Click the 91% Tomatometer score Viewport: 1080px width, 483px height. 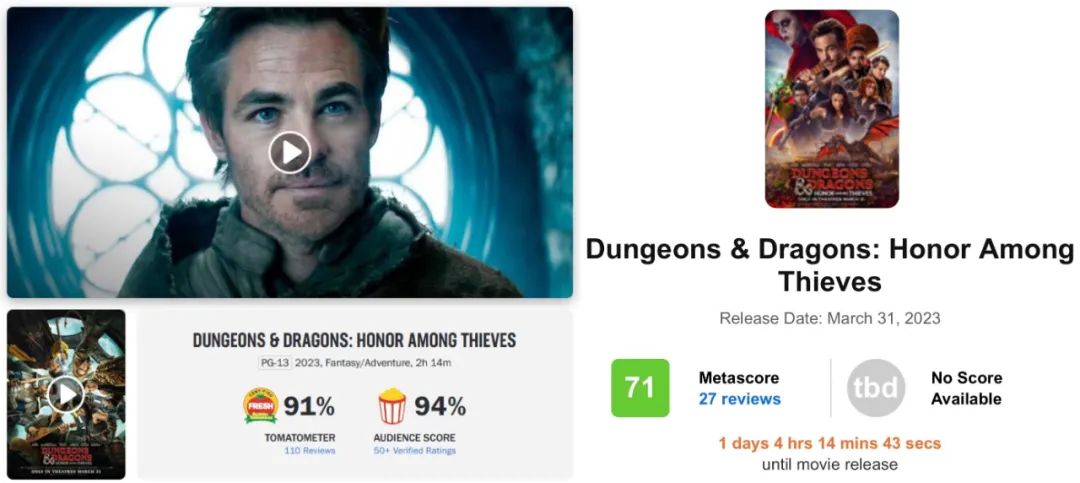309,406
